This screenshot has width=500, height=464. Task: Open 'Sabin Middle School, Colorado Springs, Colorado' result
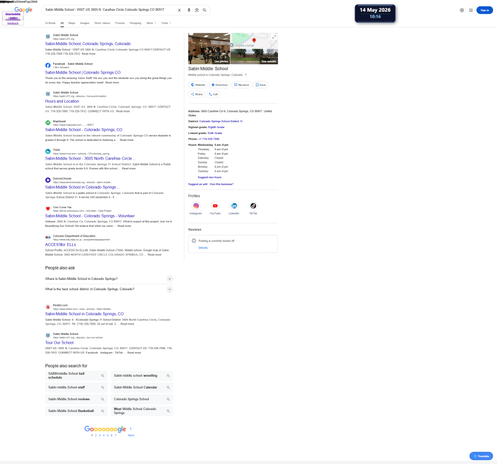(88, 44)
